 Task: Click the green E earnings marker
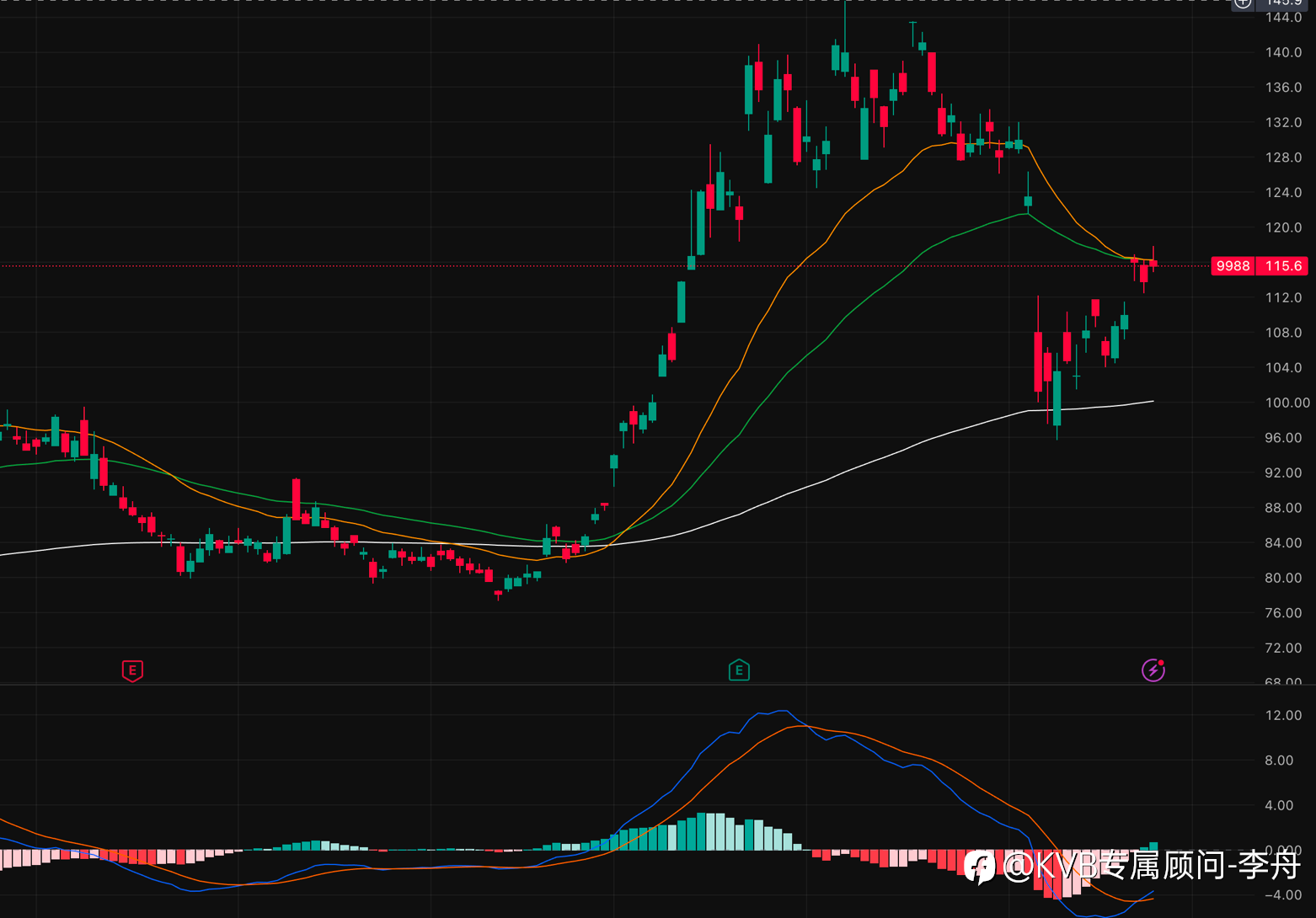tap(739, 670)
